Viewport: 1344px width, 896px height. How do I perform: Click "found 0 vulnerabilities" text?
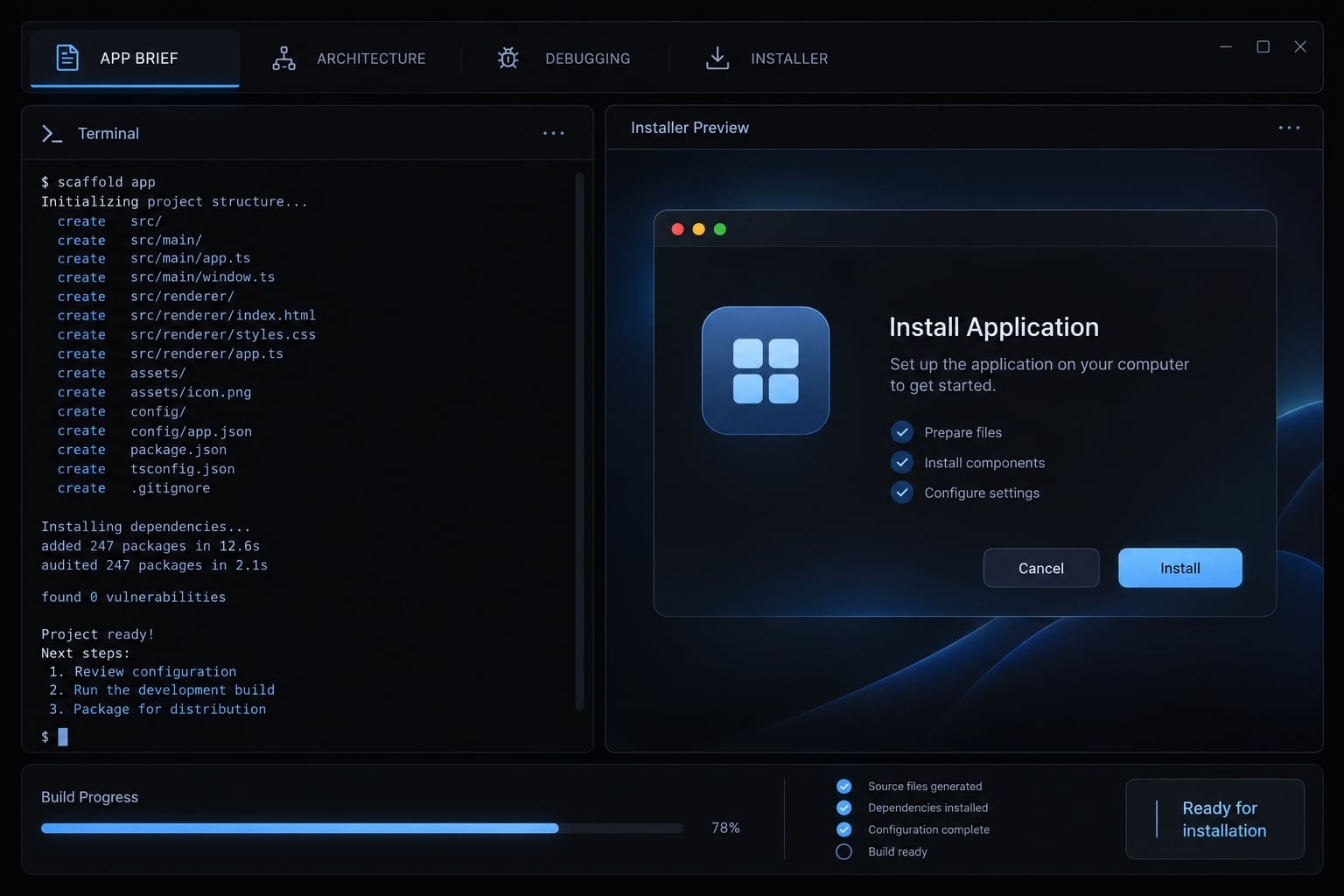(133, 597)
